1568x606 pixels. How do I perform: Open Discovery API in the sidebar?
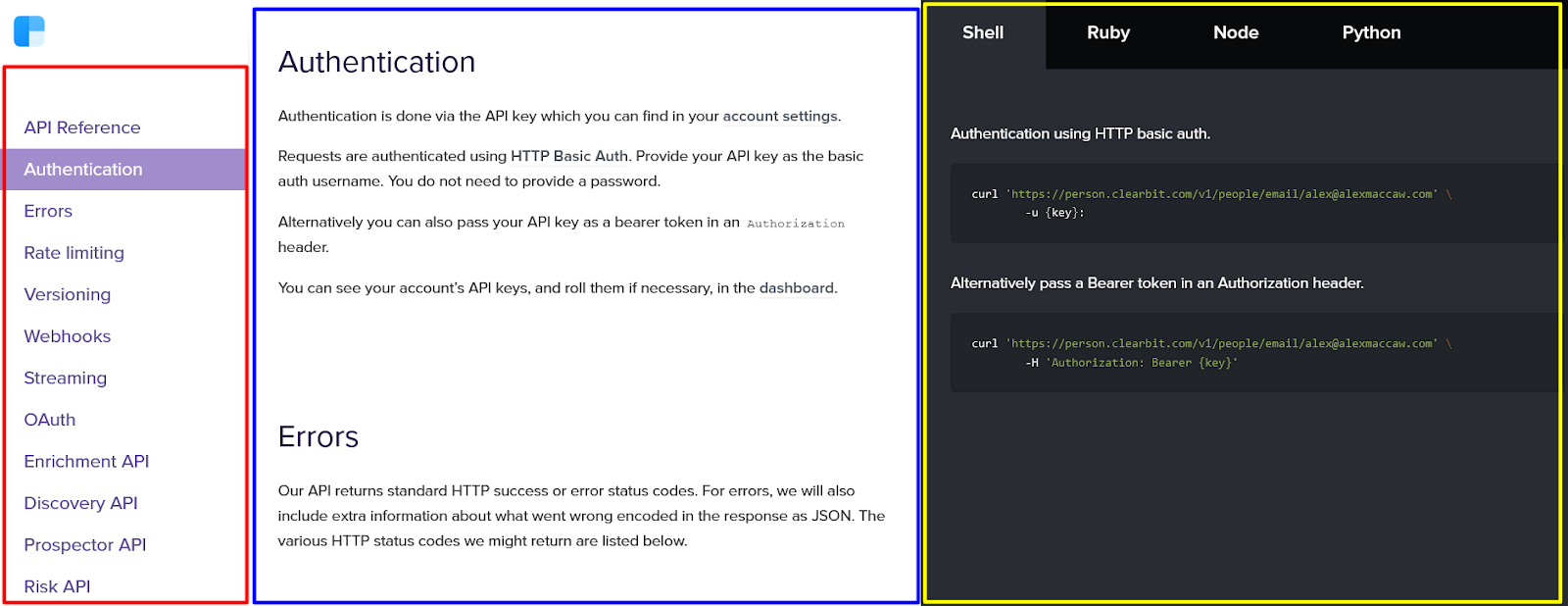click(x=80, y=503)
